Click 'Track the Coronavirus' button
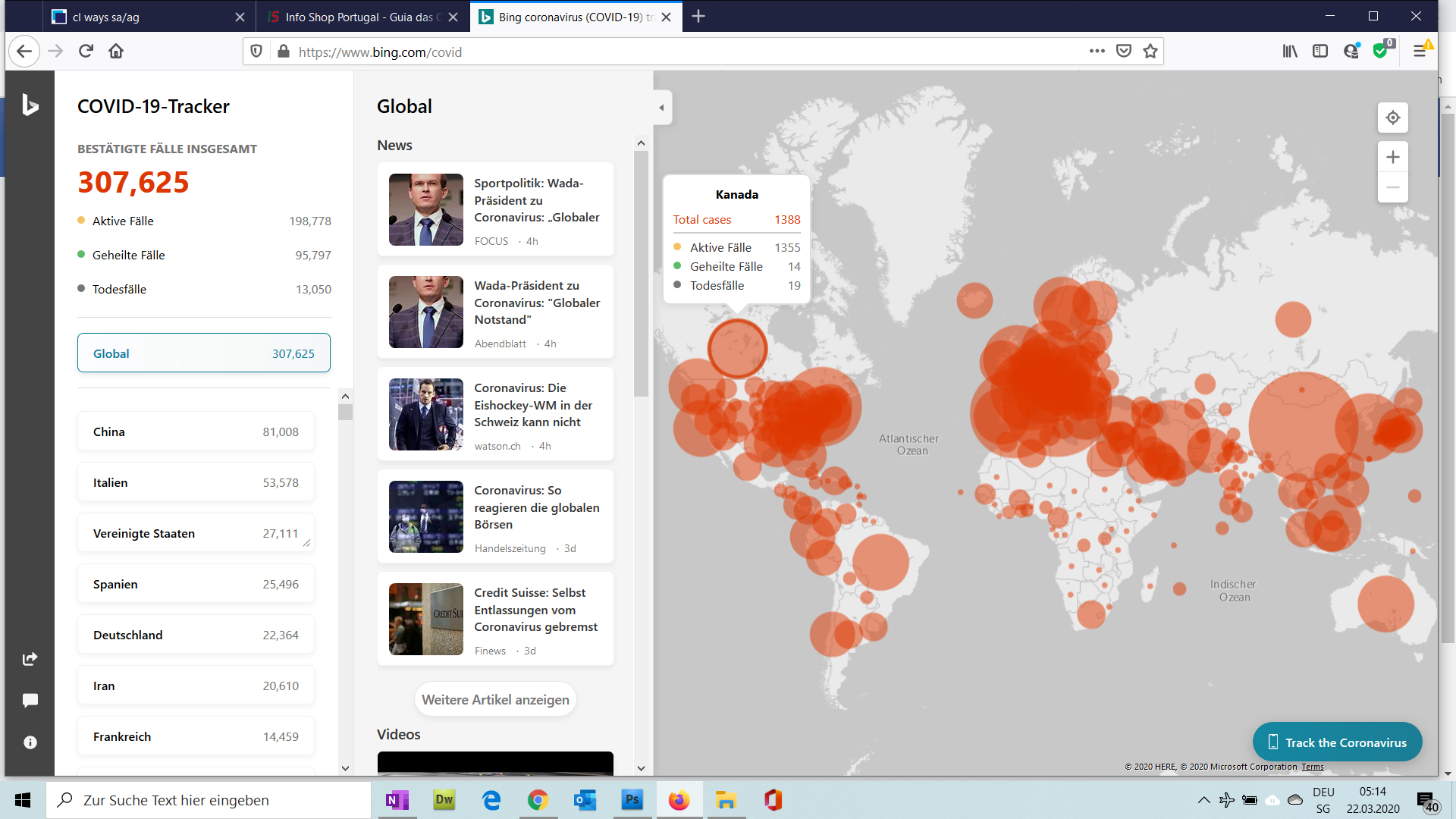This screenshot has width=1456, height=819. click(x=1337, y=742)
